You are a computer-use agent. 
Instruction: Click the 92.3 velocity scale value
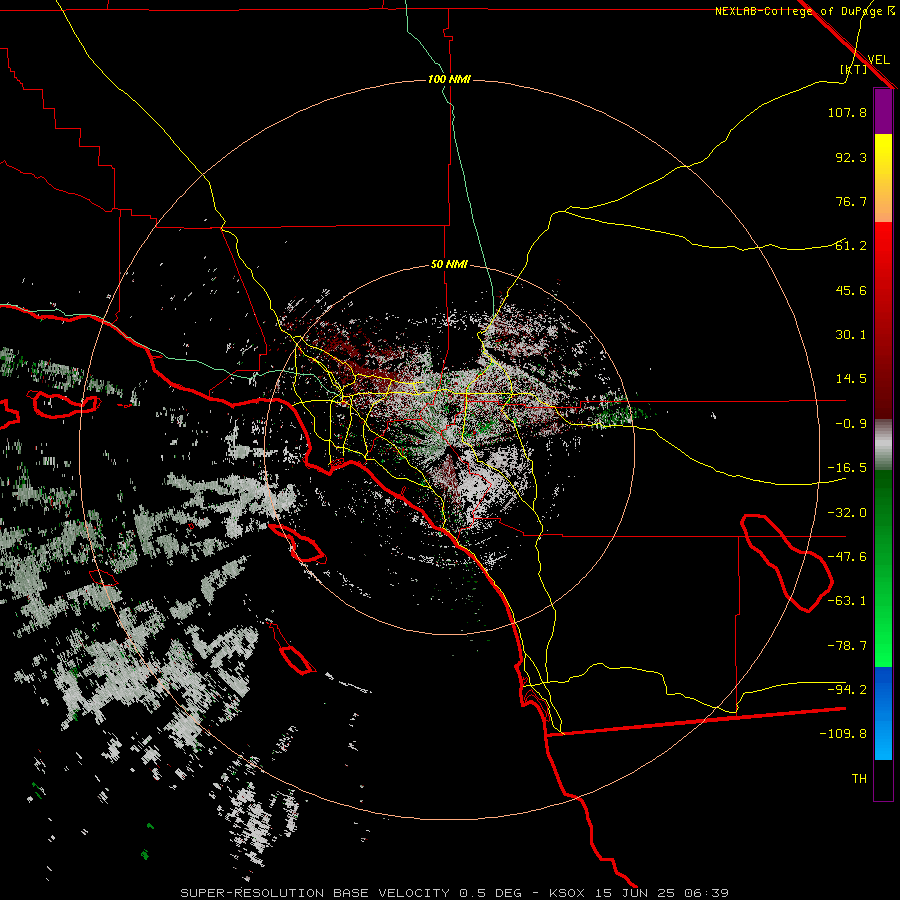coord(851,157)
